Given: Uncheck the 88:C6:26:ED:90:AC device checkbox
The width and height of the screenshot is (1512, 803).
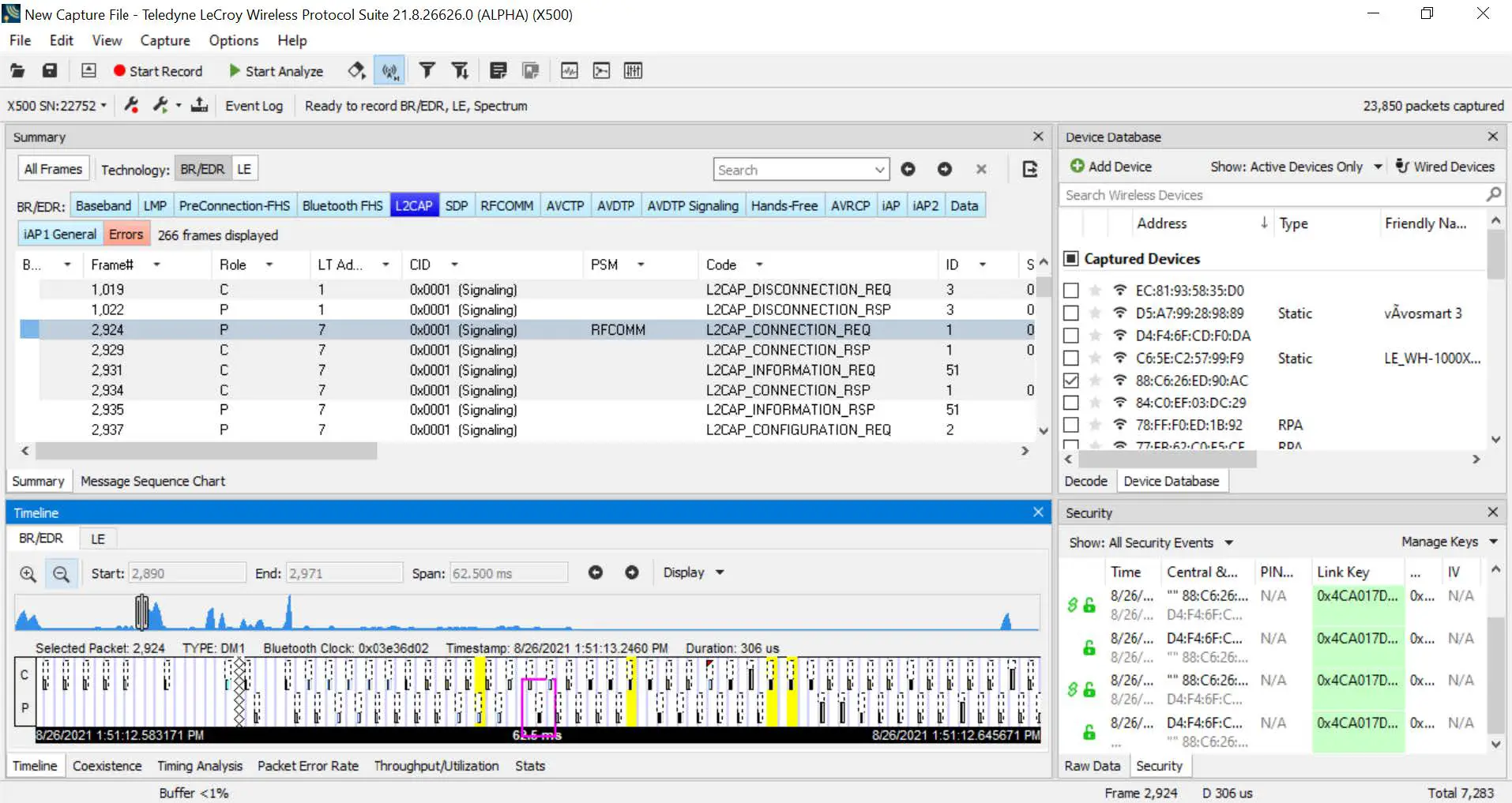Looking at the screenshot, I should (x=1071, y=381).
